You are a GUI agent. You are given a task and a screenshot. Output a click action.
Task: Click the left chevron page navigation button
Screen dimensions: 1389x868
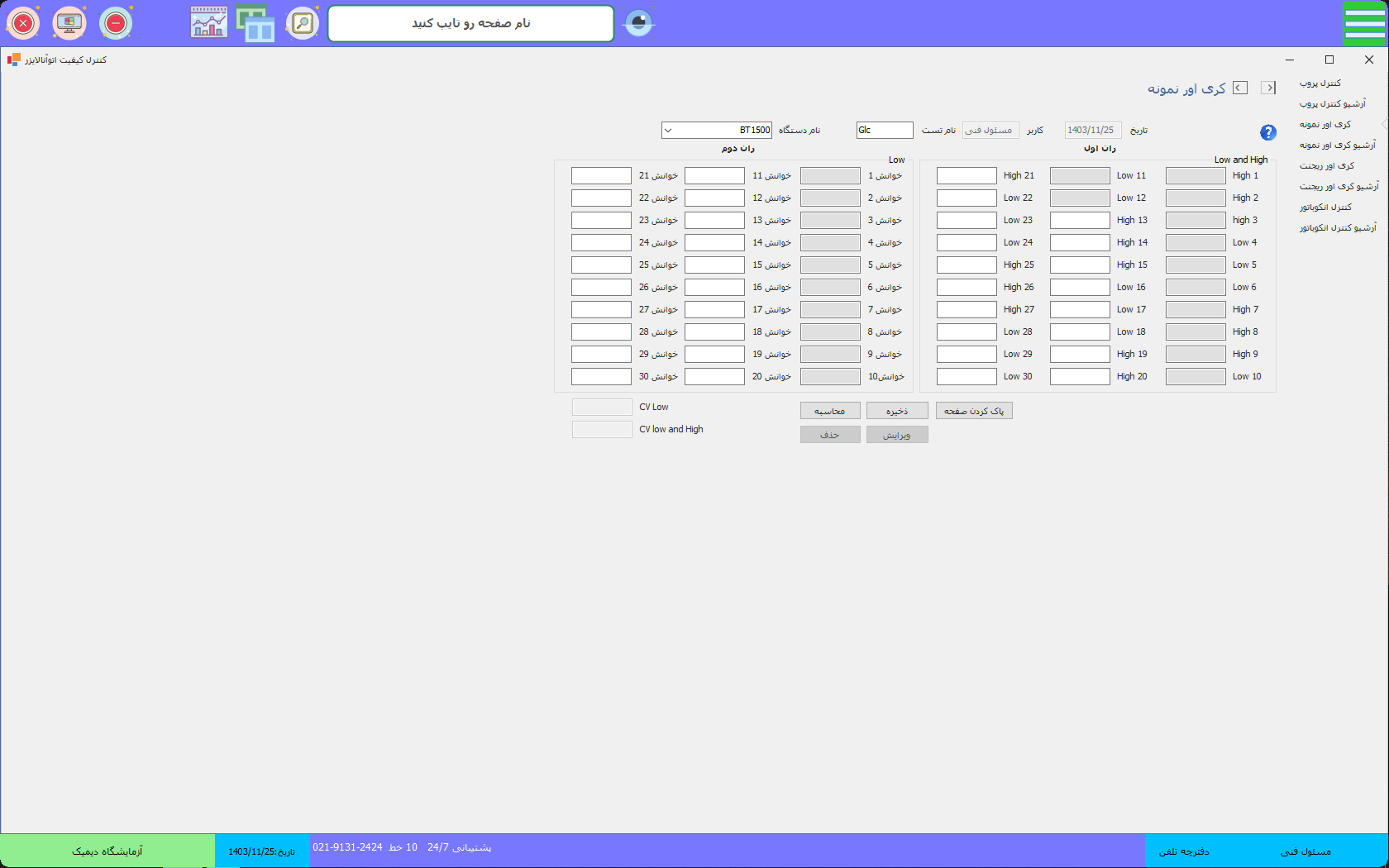point(1240,88)
